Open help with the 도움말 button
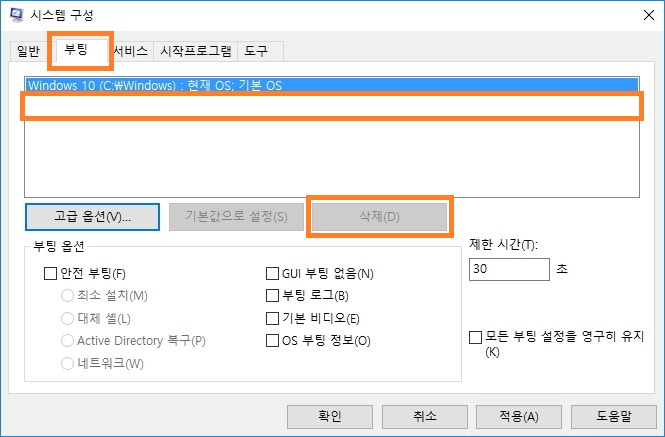The image size is (665, 437). [614, 416]
